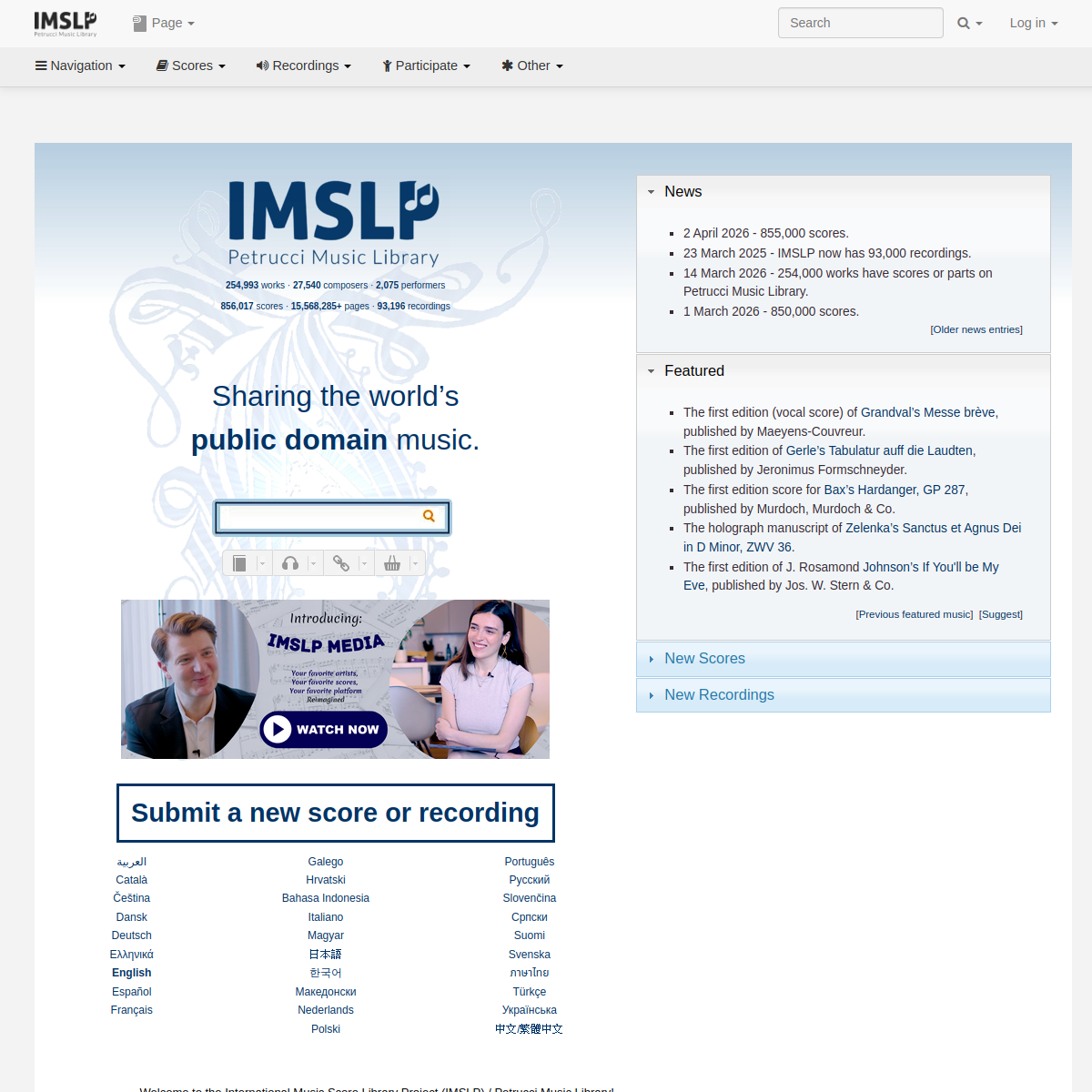Open the dropdown beside the book icon
The image size is (1092, 1092).
[261, 563]
